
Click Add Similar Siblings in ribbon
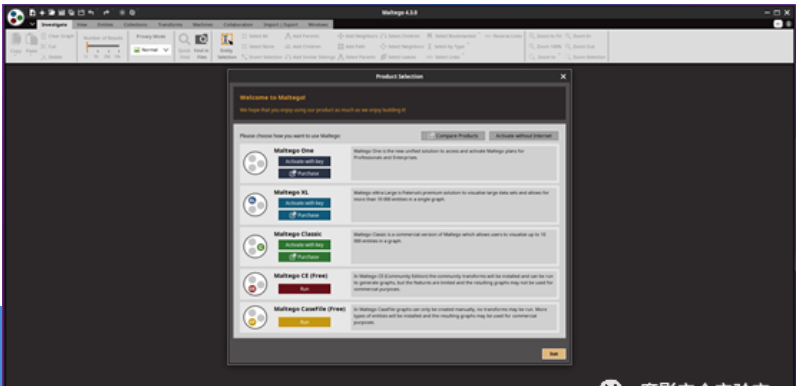pos(310,57)
